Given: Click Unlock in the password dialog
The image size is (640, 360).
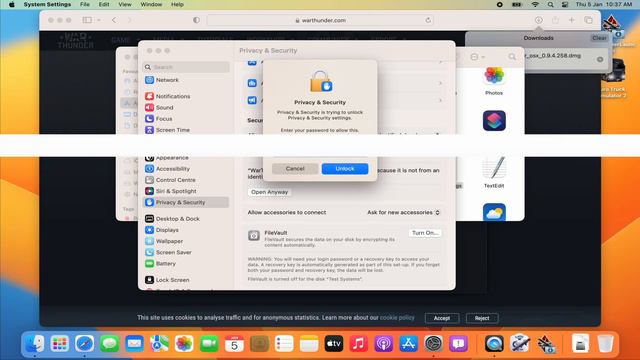Looking at the screenshot, I should (344, 169).
